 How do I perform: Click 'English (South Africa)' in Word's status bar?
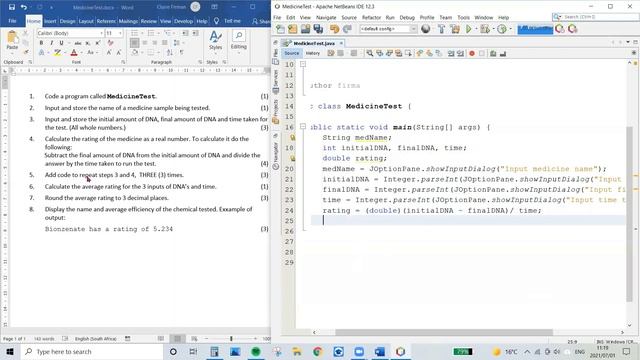[x=96, y=339]
